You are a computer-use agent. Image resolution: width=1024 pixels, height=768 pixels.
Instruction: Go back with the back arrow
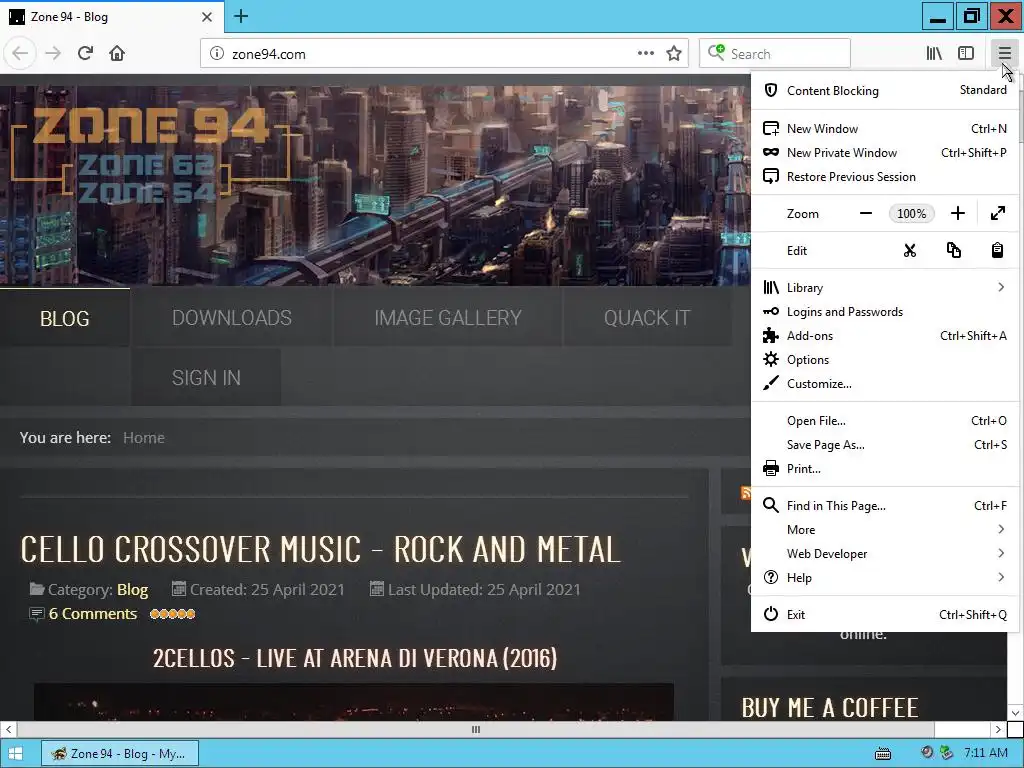pyautogui.click(x=20, y=54)
